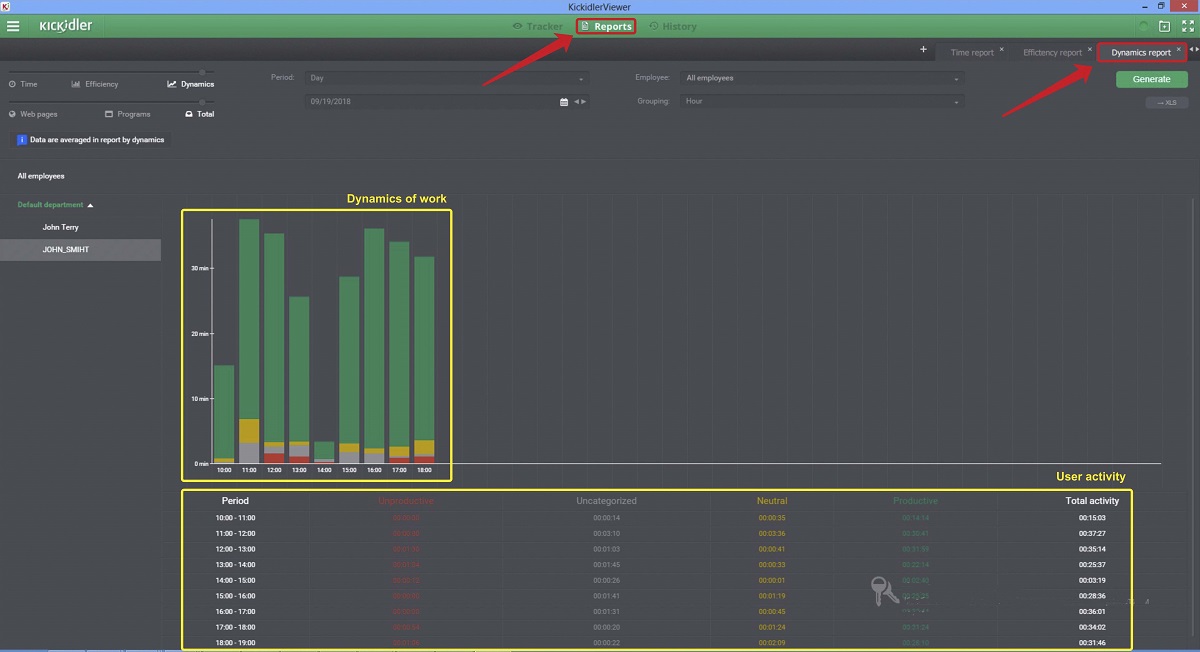The width and height of the screenshot is (1200, 652).
Task: Click the Kickidler logo
Action: tap(66, 26)
